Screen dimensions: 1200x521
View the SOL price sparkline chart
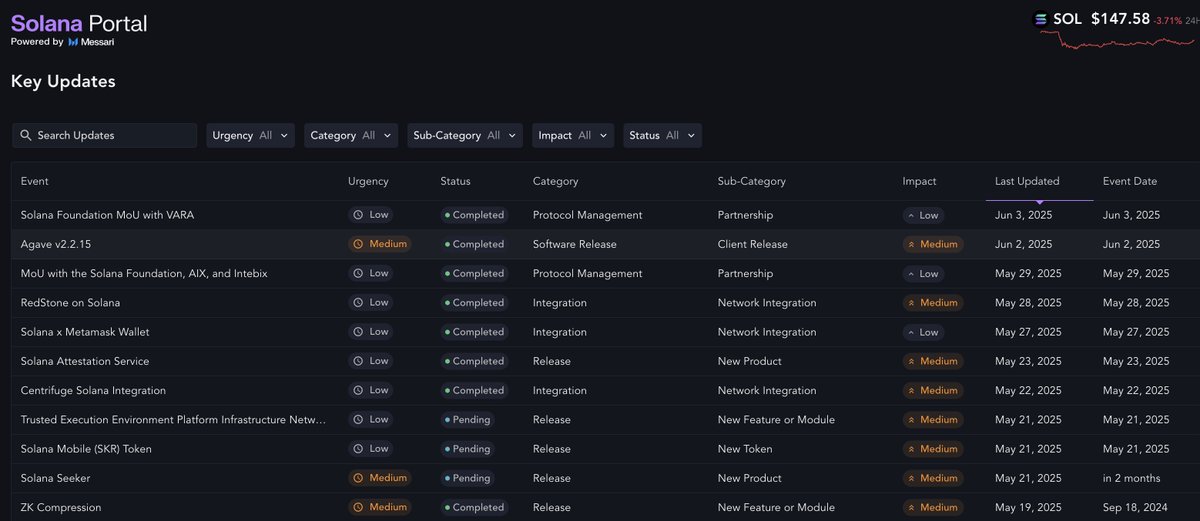coord(1116,39)
